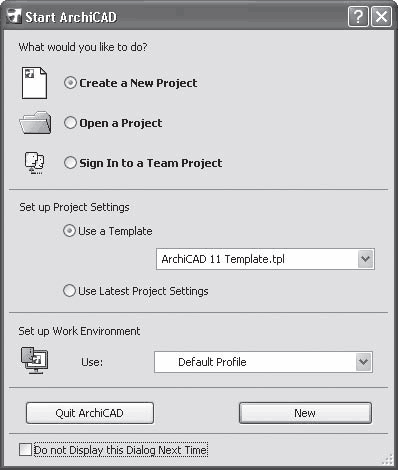Click the ArchiCAD title bar icon

(14, 17)
